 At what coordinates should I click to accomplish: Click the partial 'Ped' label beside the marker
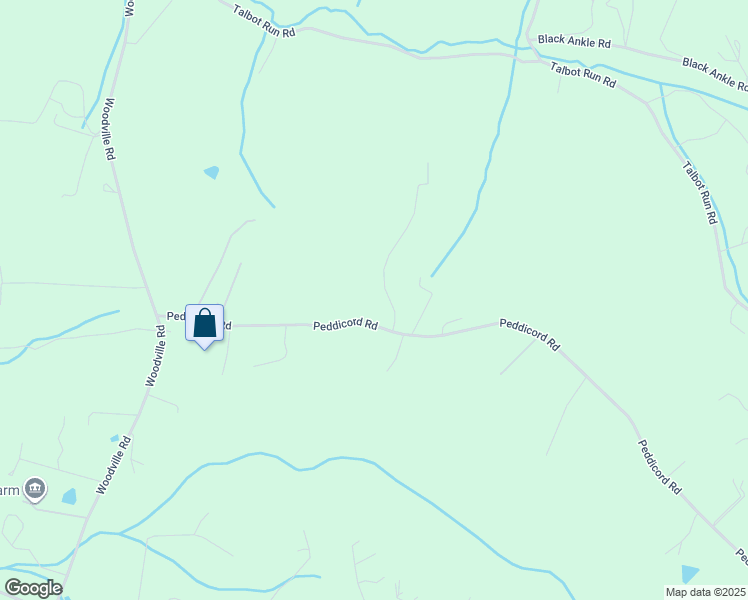click(176, 316)
